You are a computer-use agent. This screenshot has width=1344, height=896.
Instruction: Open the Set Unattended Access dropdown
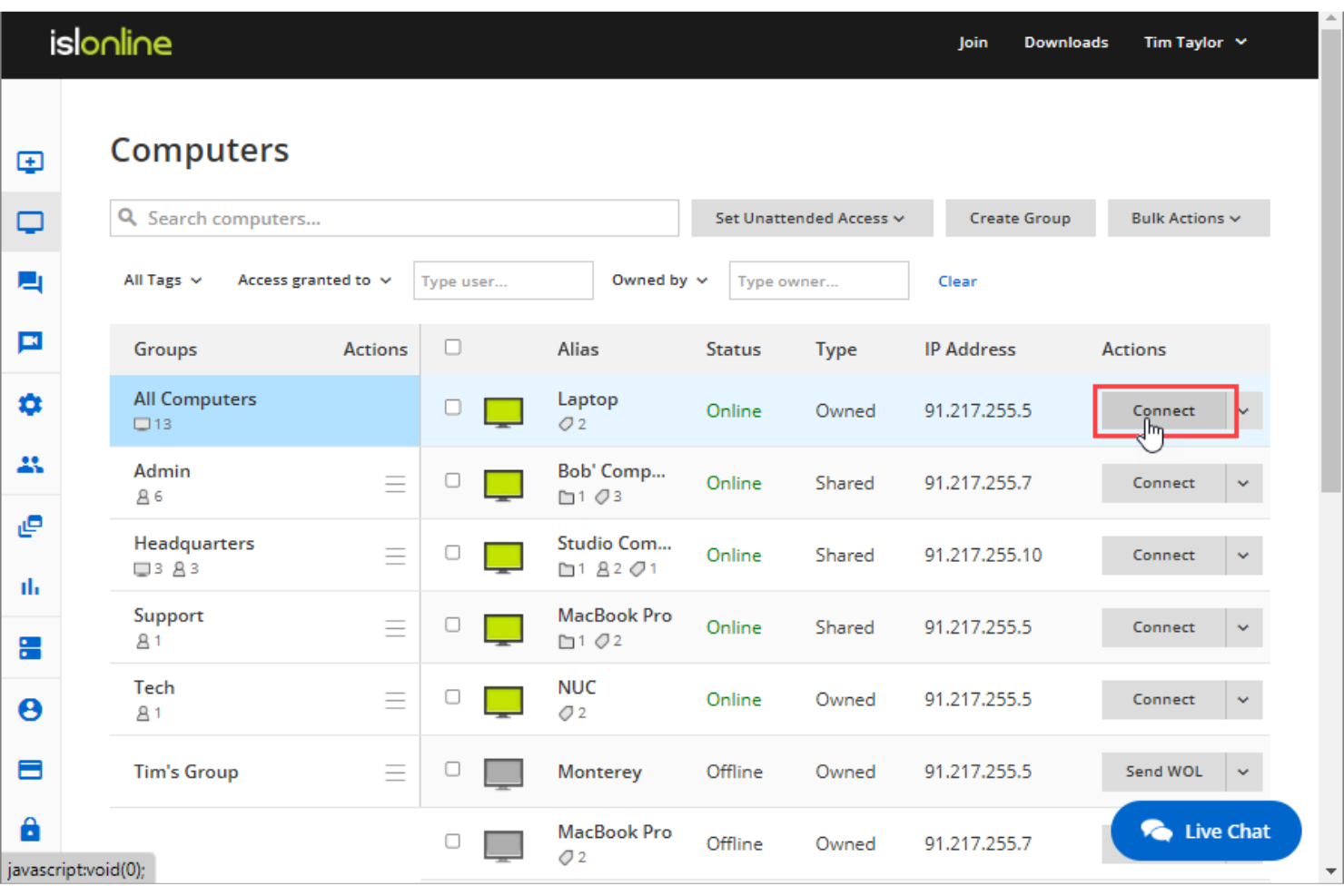tap(812, 218)
